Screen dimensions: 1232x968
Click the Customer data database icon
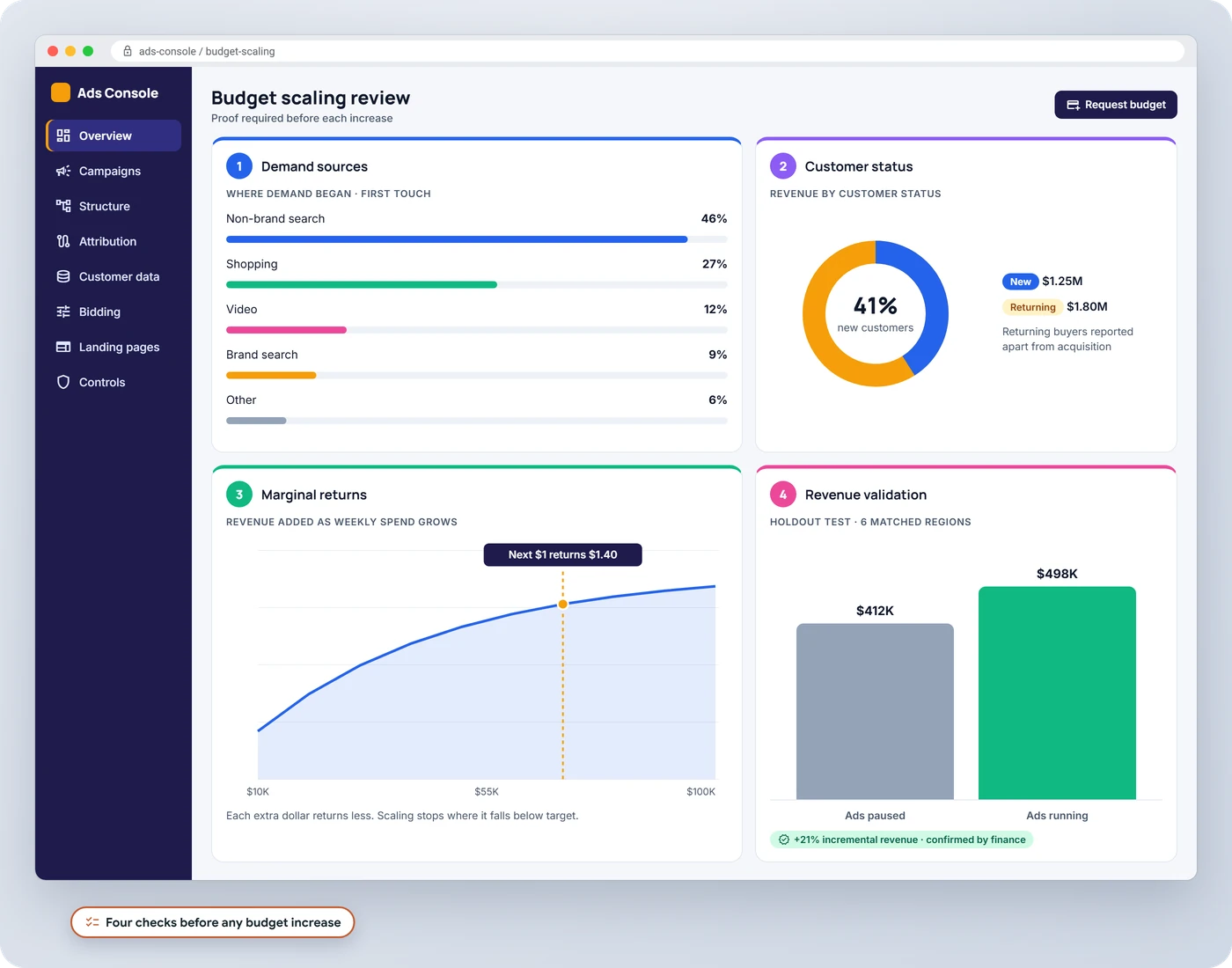tap(63, 276)
